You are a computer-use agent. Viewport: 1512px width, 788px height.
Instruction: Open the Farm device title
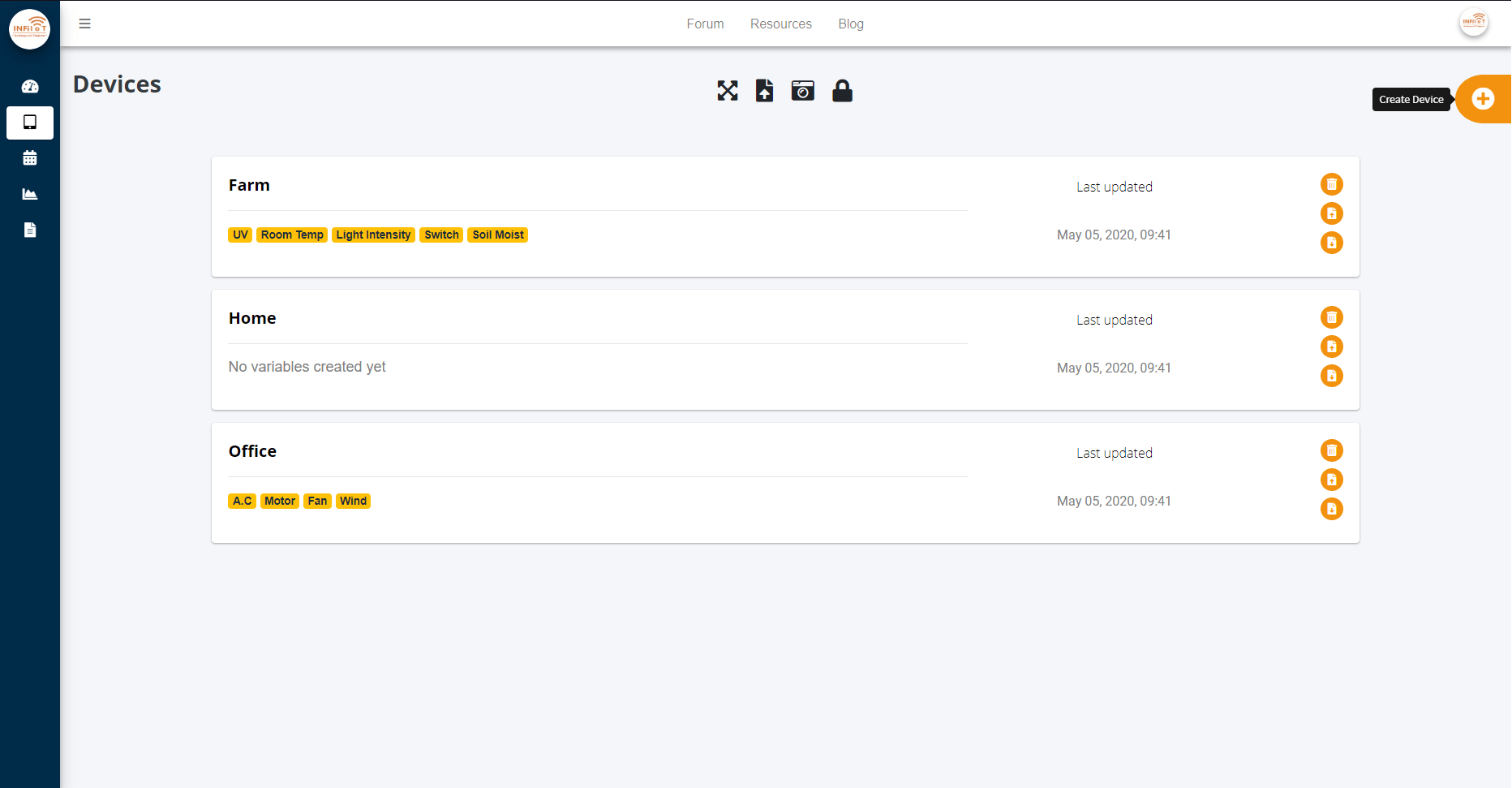(x=249, y=185)
